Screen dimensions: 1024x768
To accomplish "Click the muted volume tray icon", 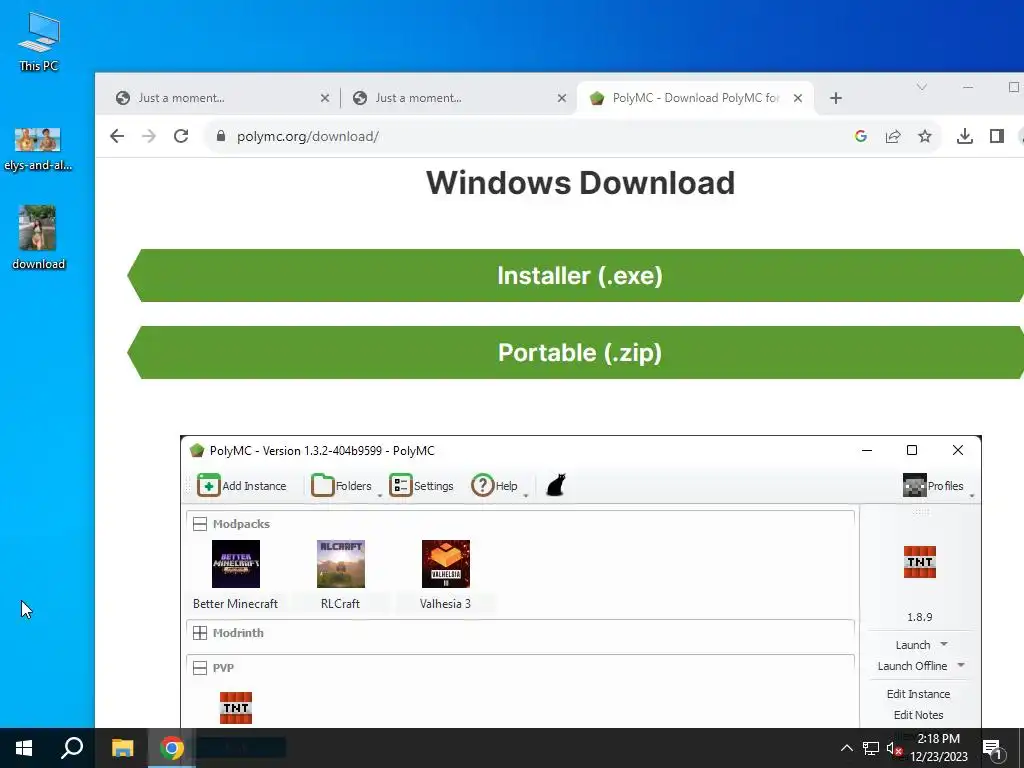I will [x=893, y=748].
